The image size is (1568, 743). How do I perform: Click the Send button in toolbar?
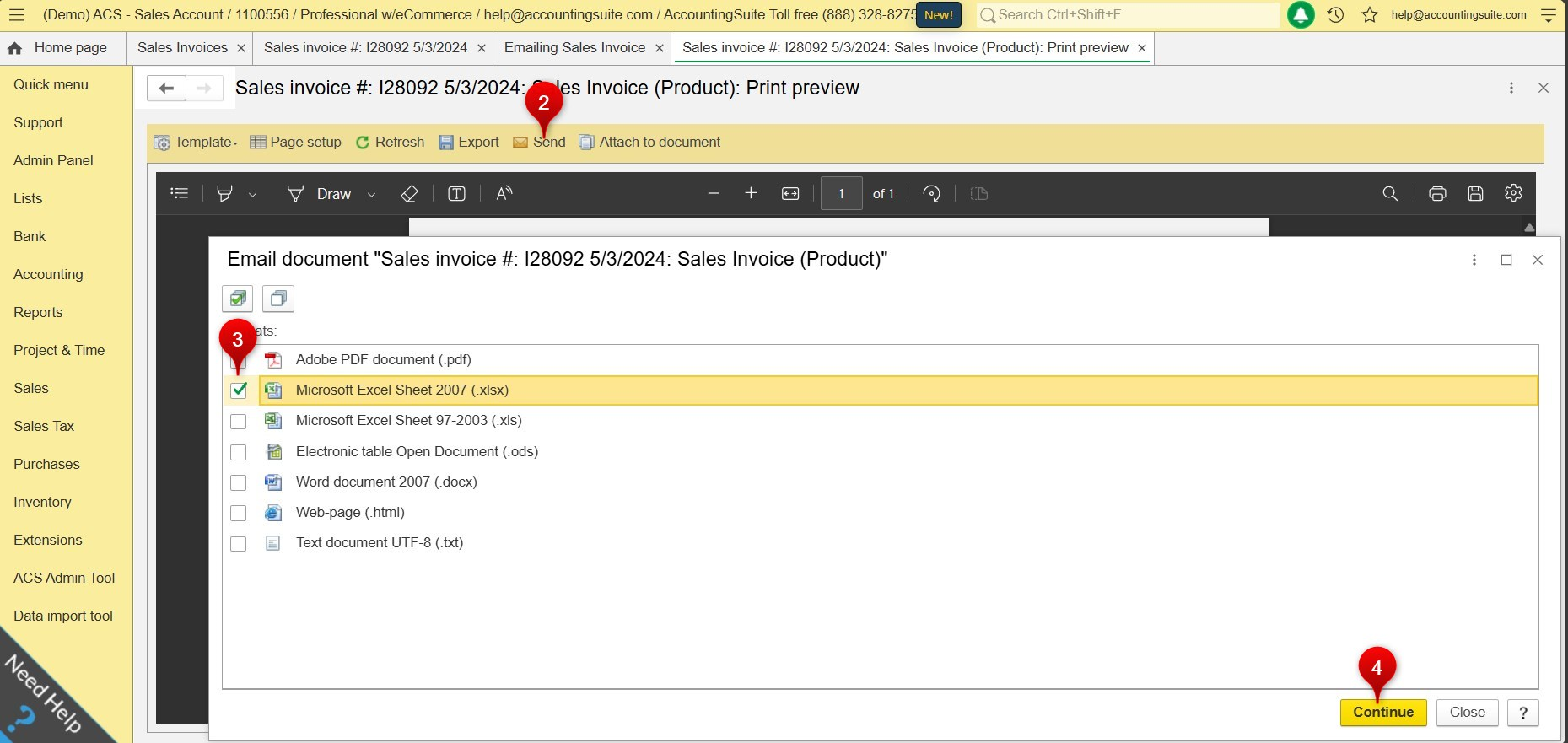point(539,142)
